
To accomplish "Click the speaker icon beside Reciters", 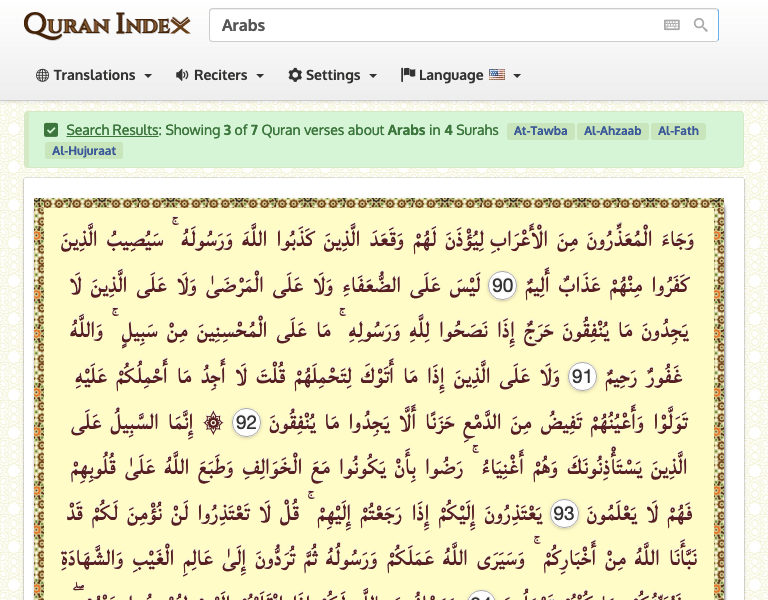I will [182, 75].
